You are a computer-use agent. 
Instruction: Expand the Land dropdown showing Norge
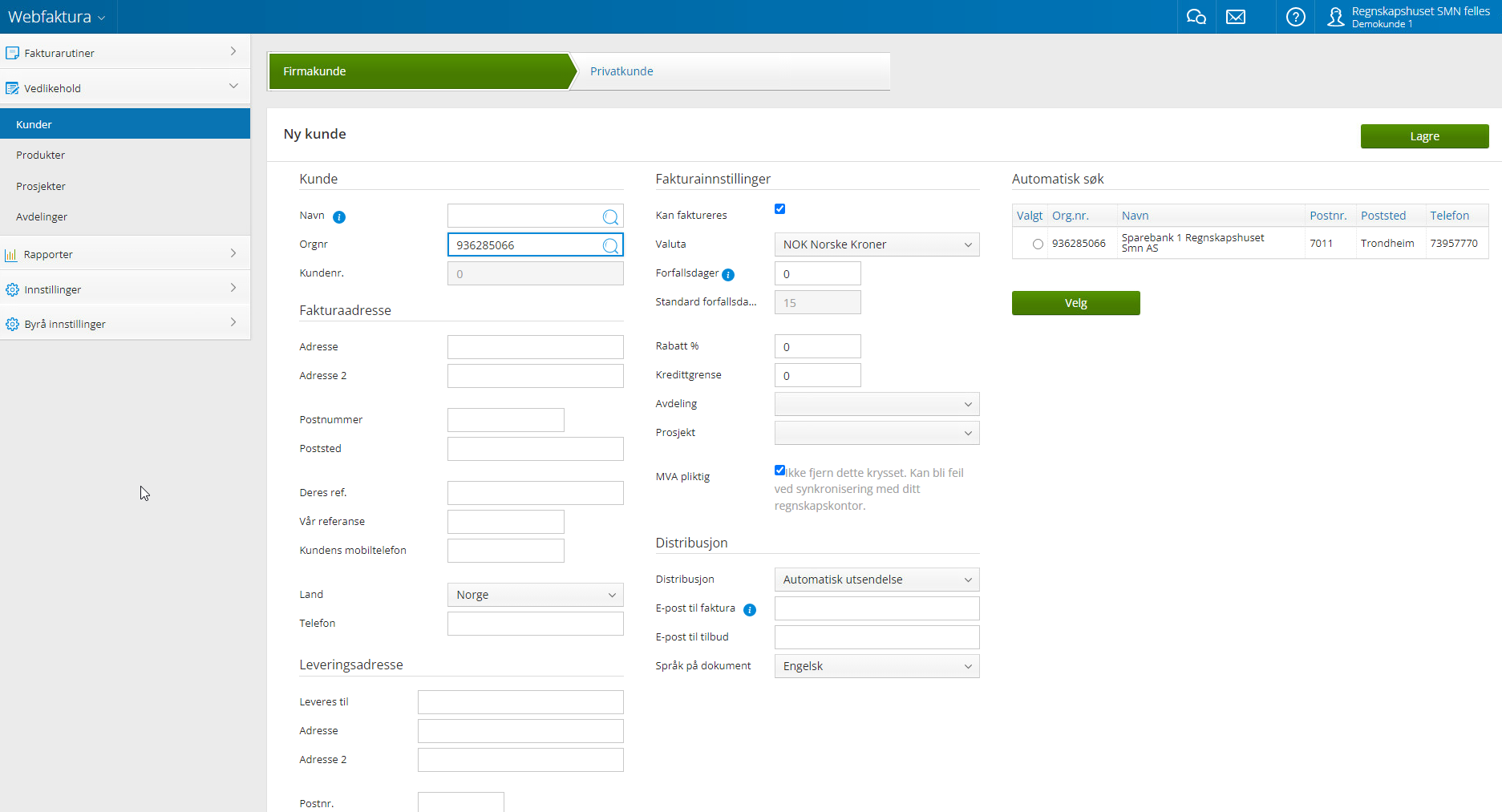click(535, 595)
